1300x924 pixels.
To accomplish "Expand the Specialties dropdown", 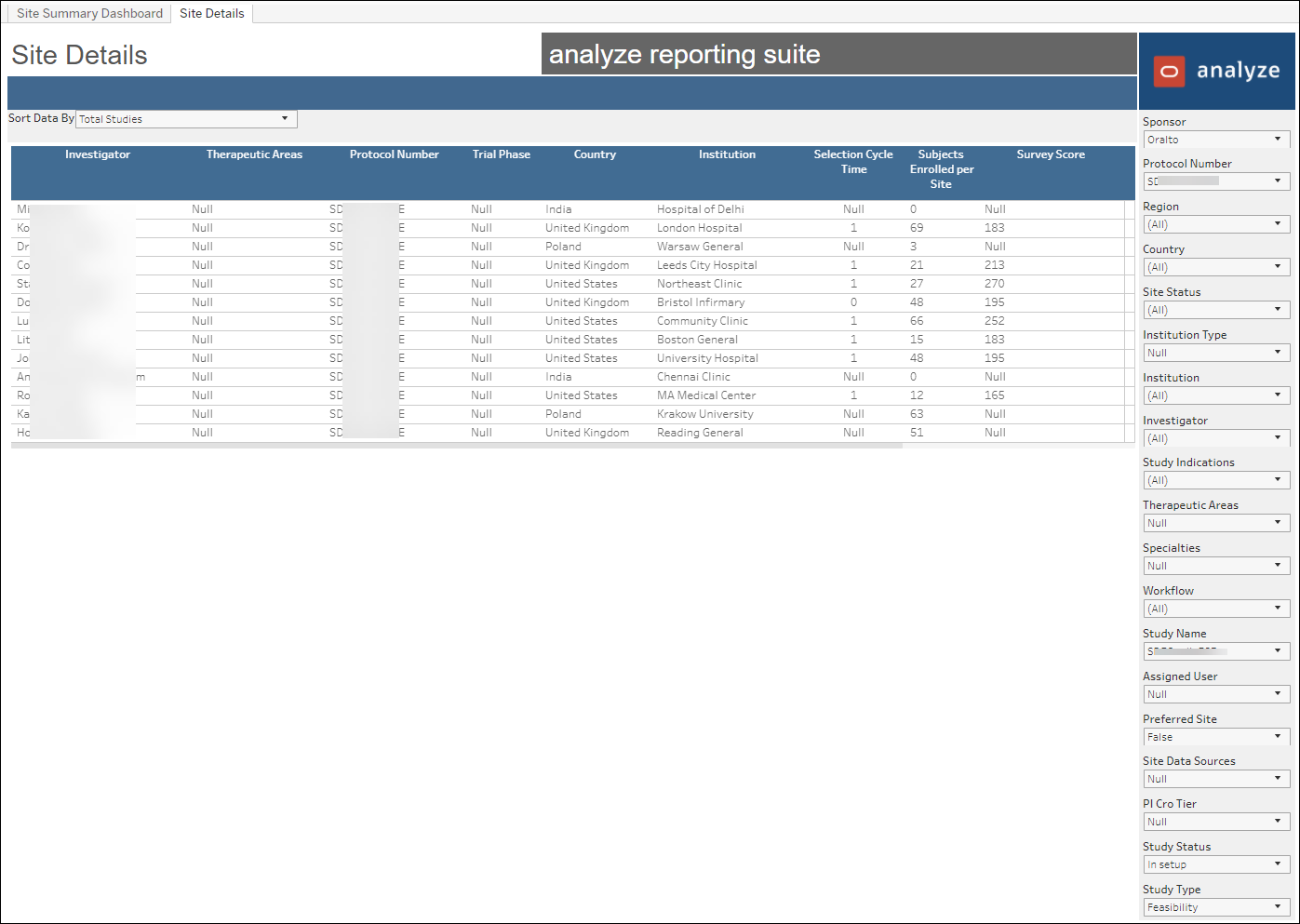I will pyautogui.click(x=1216, y=566).
